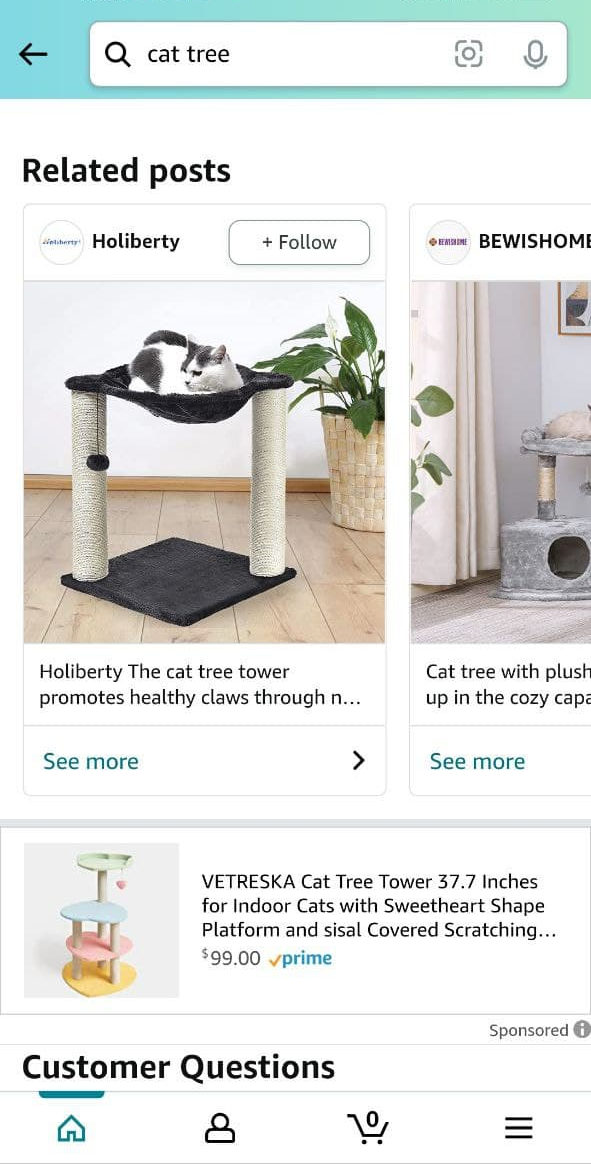Open the account profile icon

pos(220,1128)
